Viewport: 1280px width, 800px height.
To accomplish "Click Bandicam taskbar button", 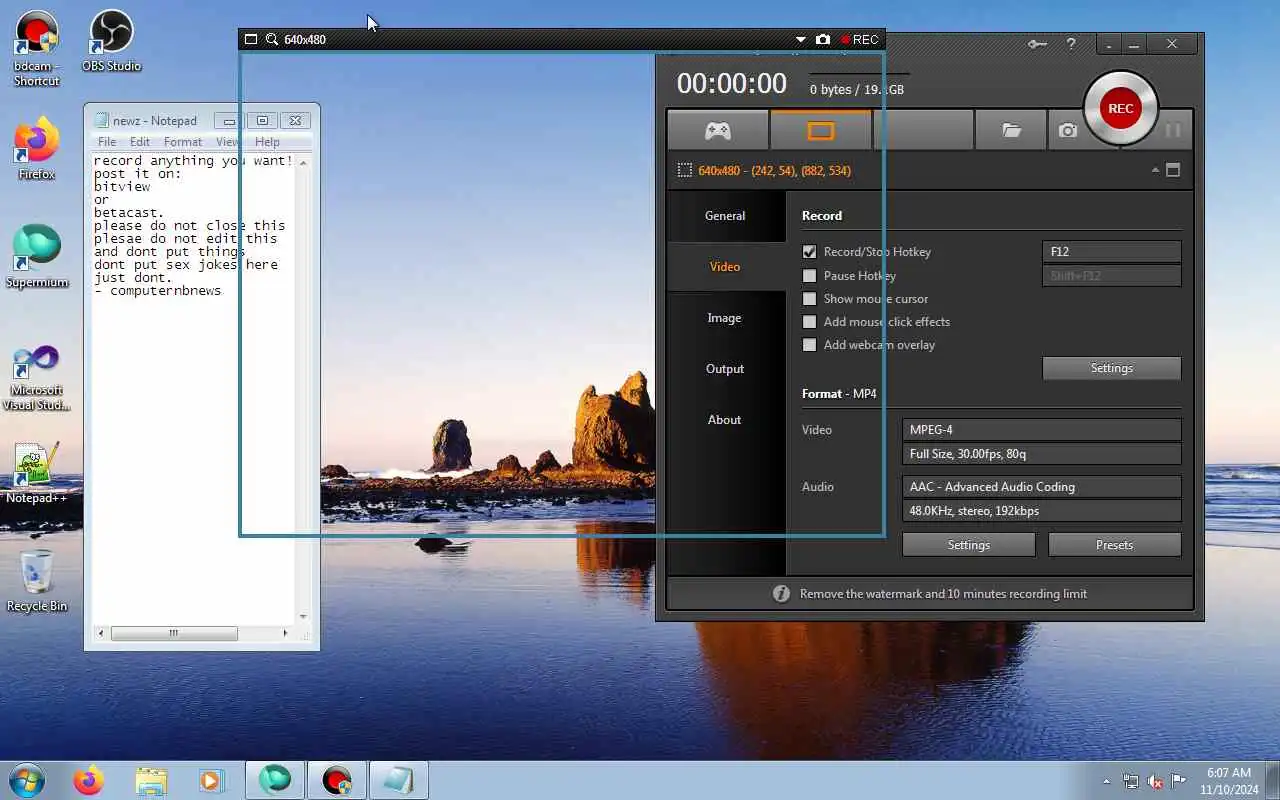I will point(337,780).
